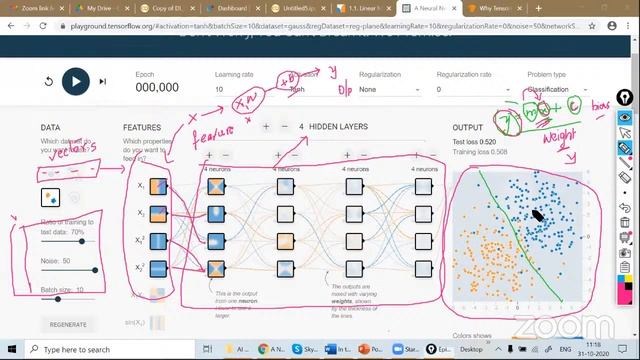Toggle the X2 input feature

pyautogui.click(x=158, y=214)
